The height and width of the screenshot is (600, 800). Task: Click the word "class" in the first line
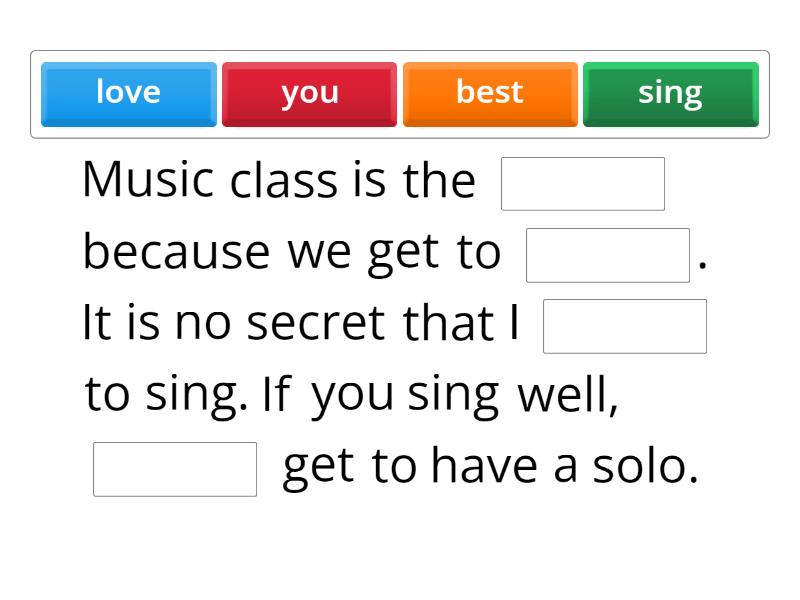pos(283,181)
